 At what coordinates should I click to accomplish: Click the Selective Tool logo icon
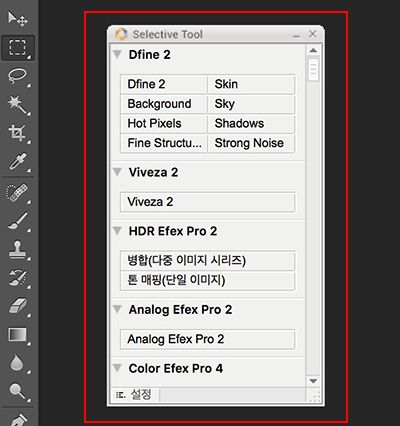(x=121, y=34)
